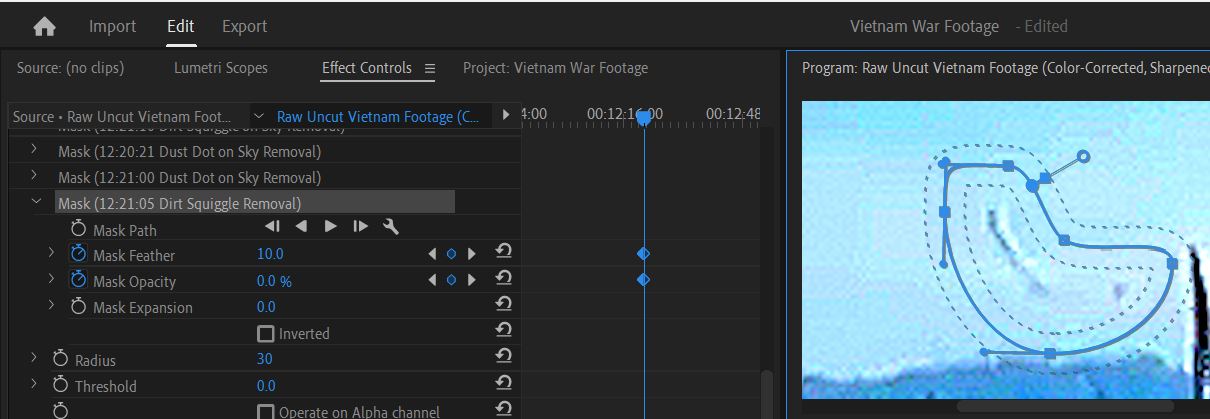Edit the Mask Feather value 10.0
Image resolution: width=1210 pixels, height=419 pixels.
click(270, 254)
